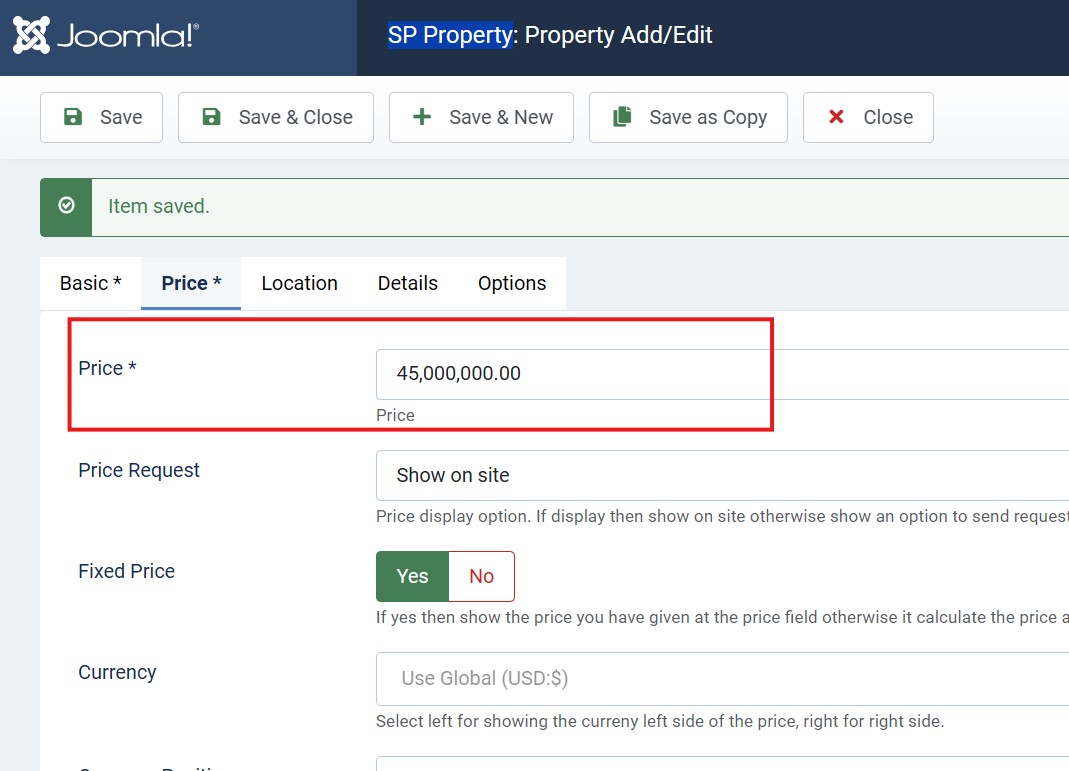This screenshot has height=771, width=1069.
Task: Set Fixed Price to Yes
Action: click(x=412, y=576)
